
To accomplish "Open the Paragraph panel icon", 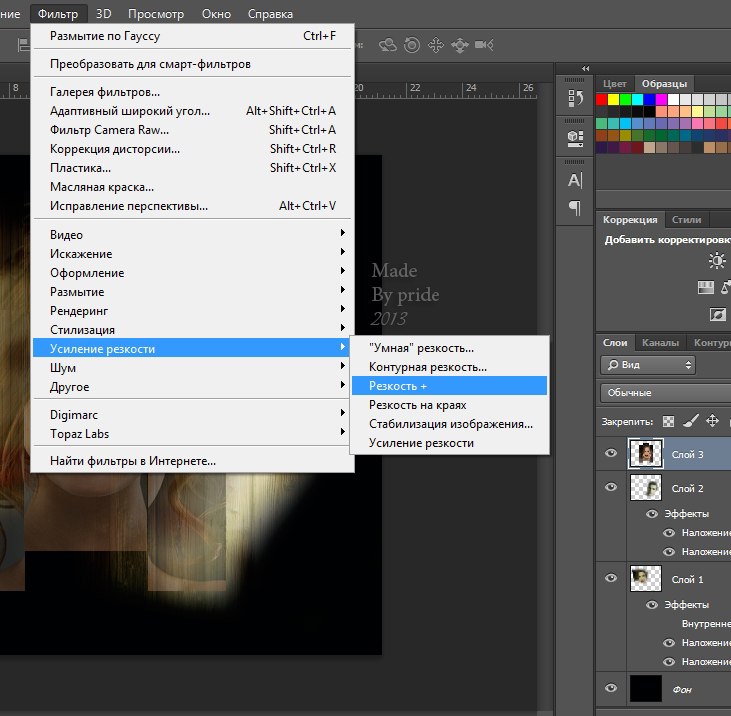I will pos(575,208).
